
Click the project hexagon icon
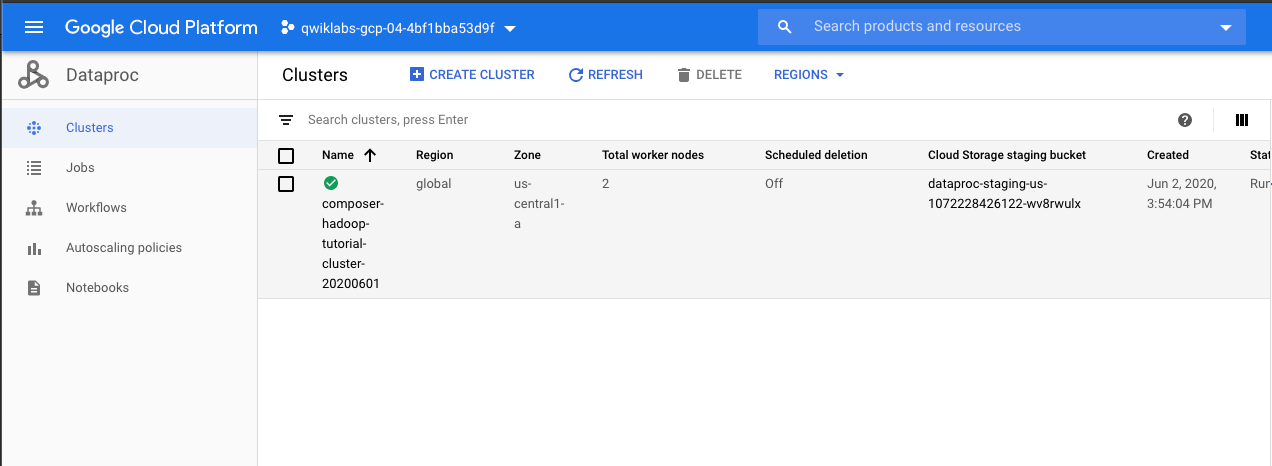pos(288,27)
